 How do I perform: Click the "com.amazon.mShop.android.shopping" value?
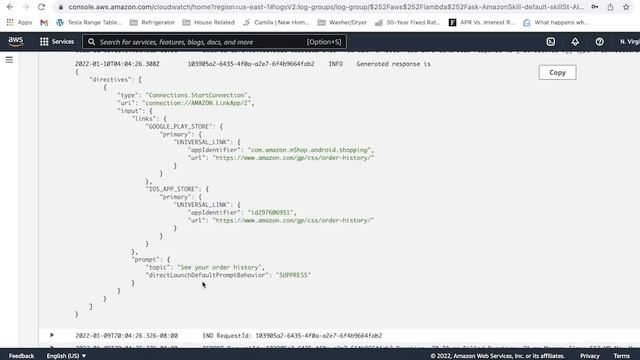[x=309, y=150]
